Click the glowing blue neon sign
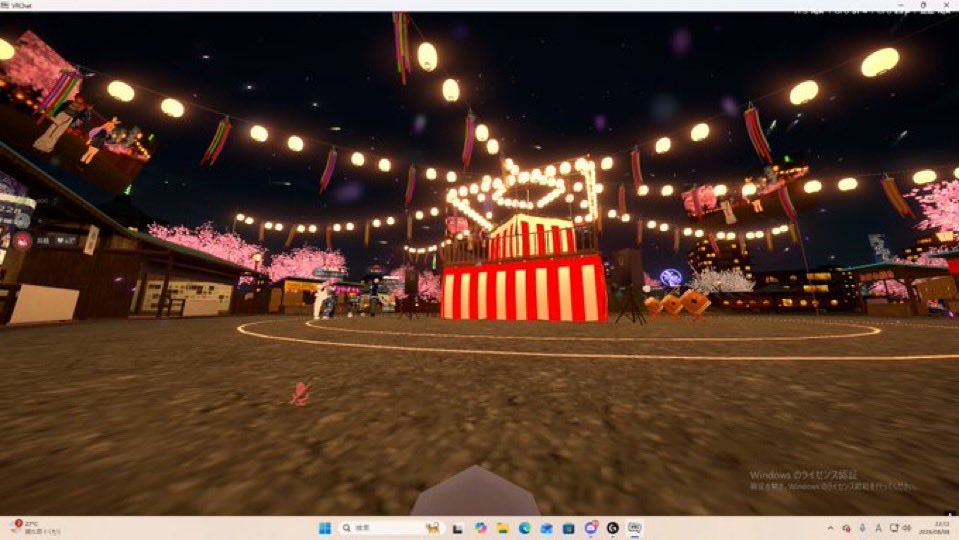The width and height of the screenshot is (959, 540). [x=670, y=278]
